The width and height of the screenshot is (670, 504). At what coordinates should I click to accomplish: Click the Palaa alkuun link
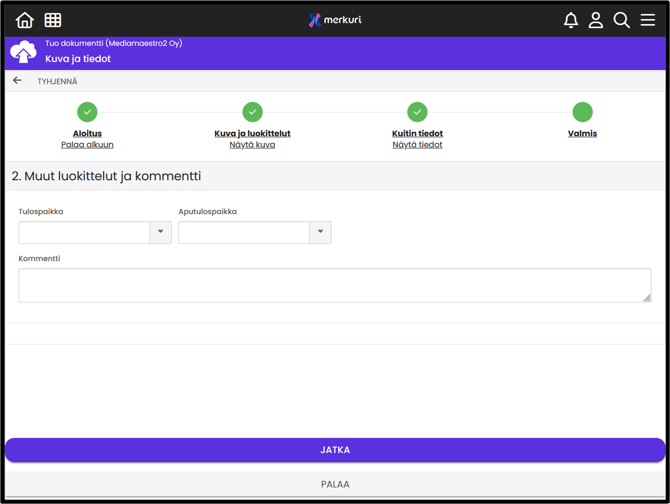87,145
